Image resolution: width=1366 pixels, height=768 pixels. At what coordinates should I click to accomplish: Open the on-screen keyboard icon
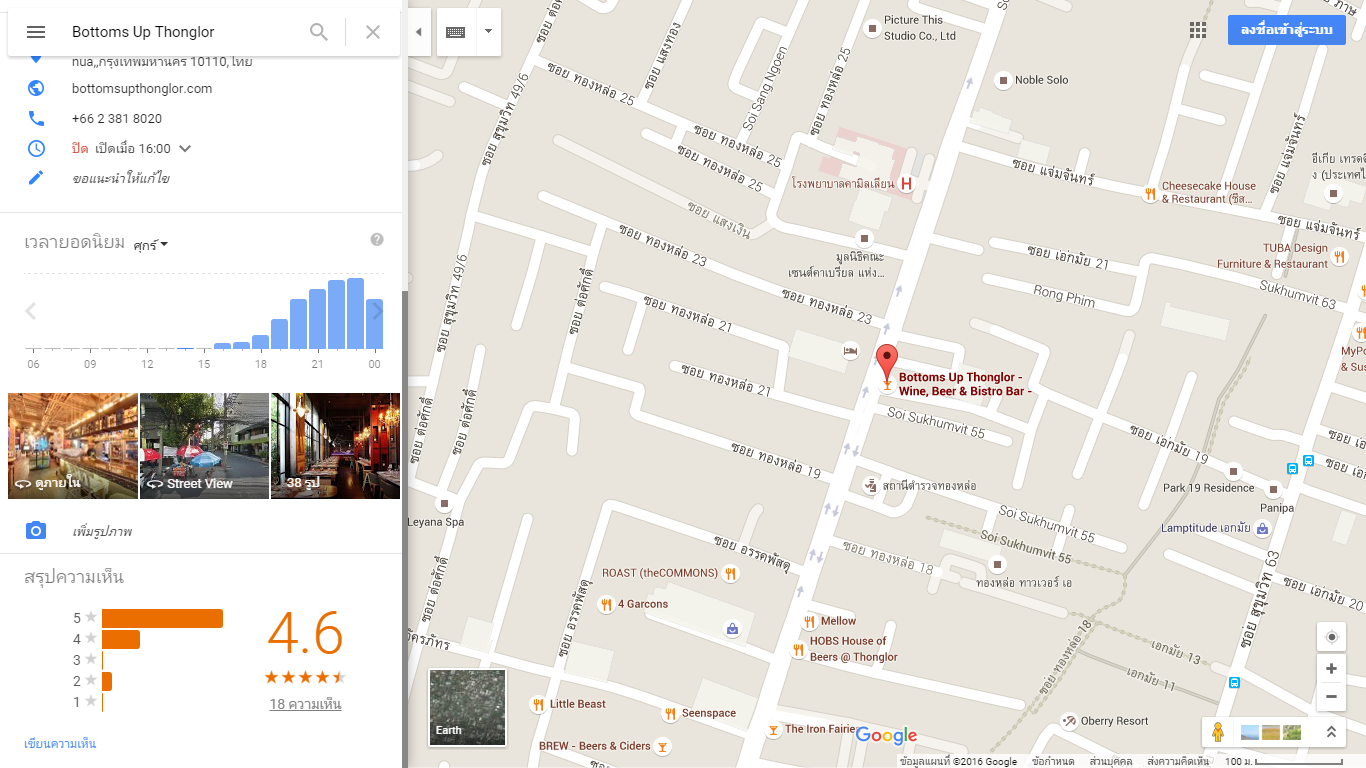(x=456, y=32)
